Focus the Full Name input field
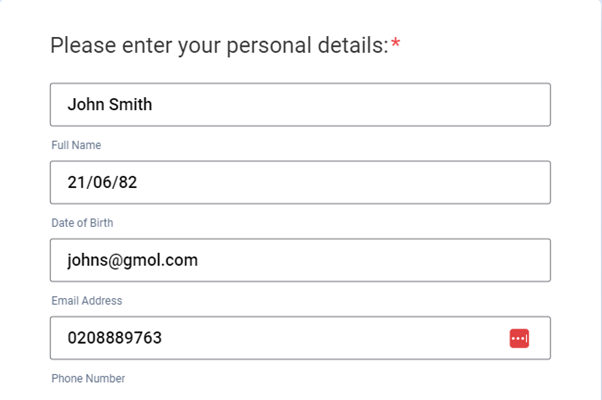The width and height of the screenshot is (602, 400). (300, 104)
